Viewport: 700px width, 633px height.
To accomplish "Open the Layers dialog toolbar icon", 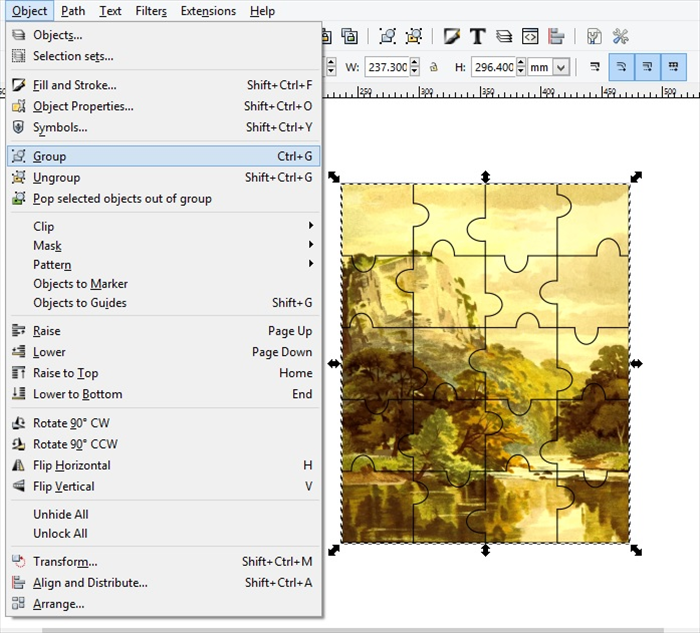I will pyautogui.click(x=504, y=36).
